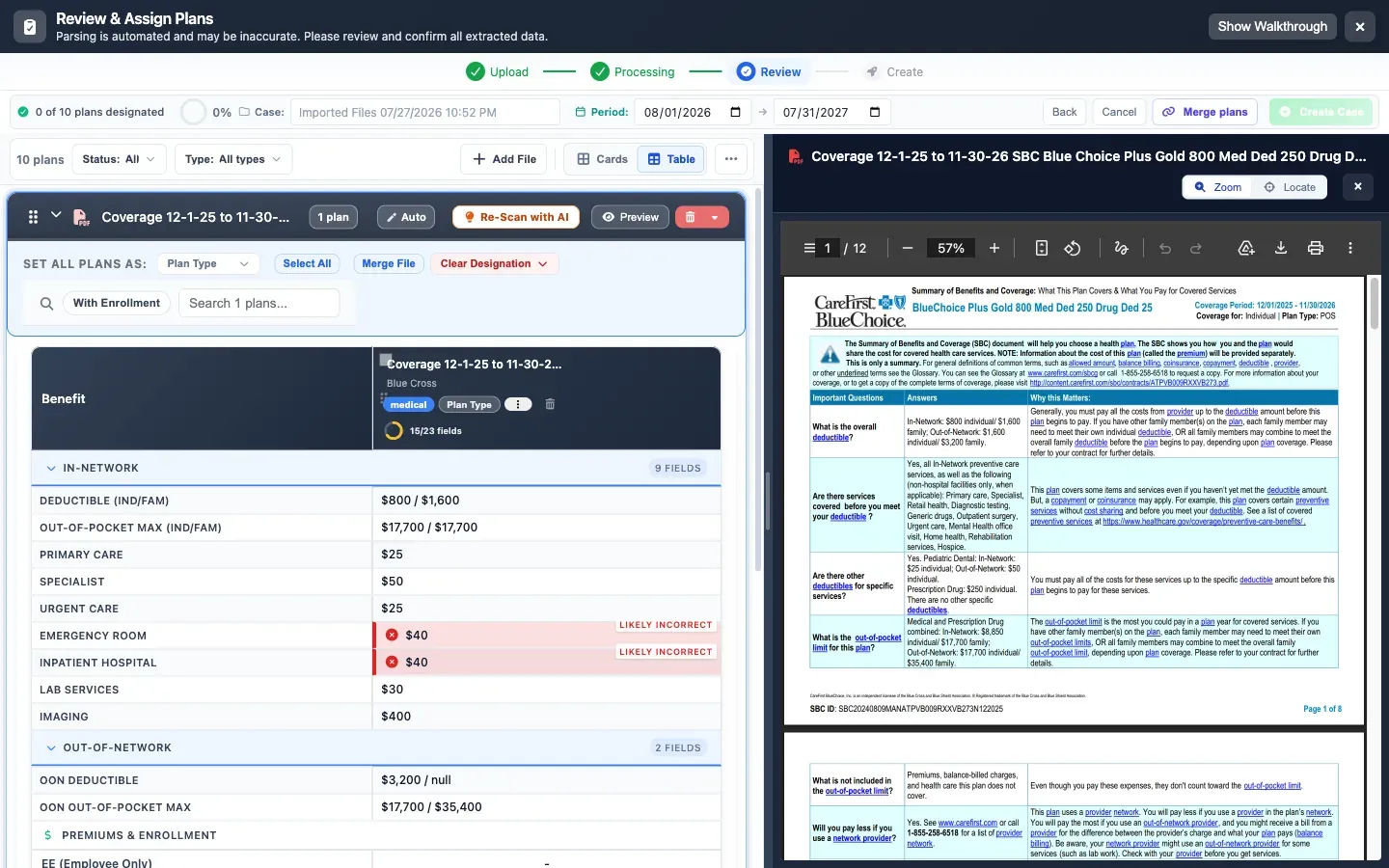The image size is (1389, 868).
Task: Click the 0% designation progress ring
Action: (194, 112)
